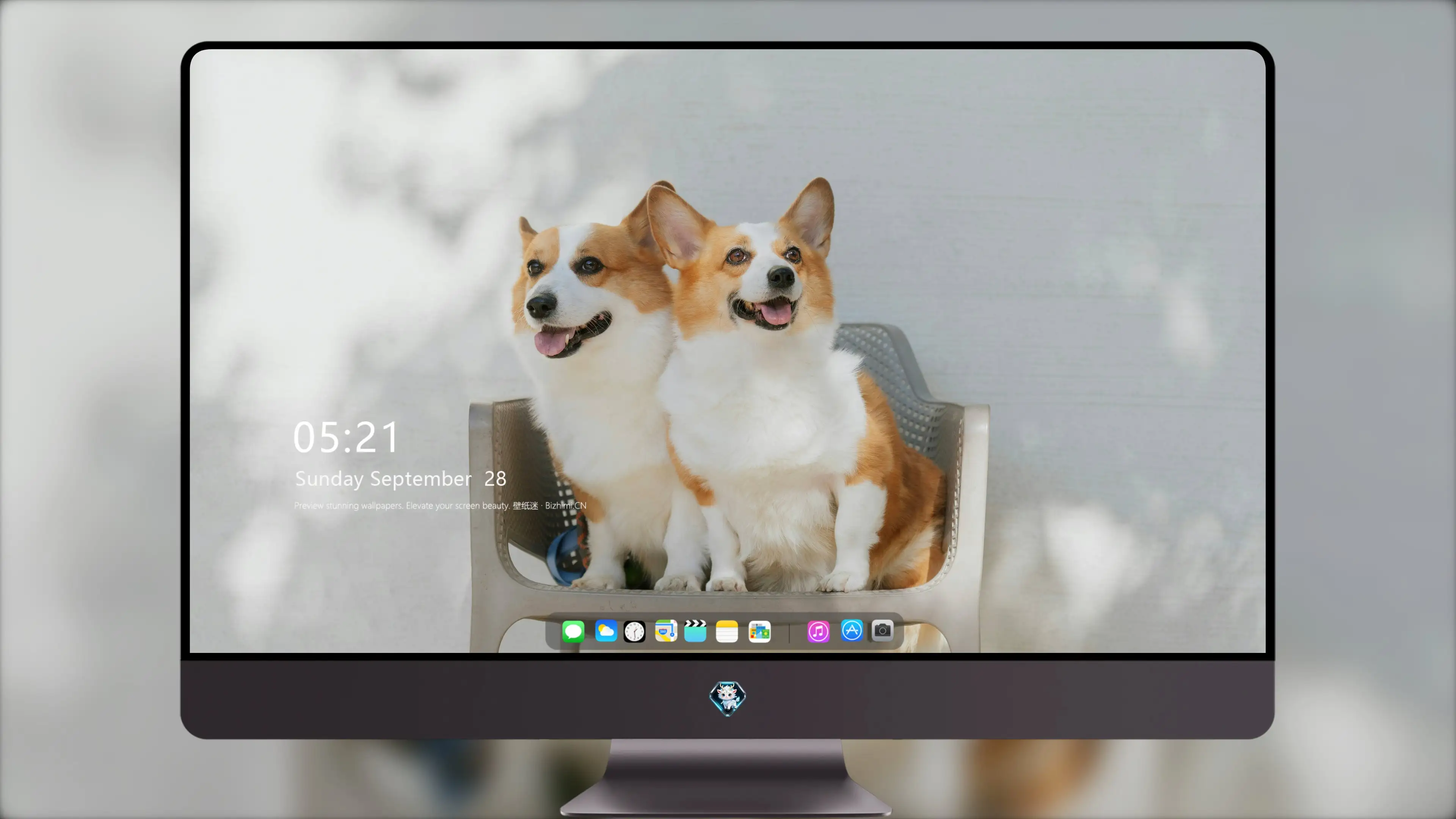Image resolution: width=1456 pixels, height=819 pixels.
Task: Launch the Maps app in the dock
Action: [666, 631]
